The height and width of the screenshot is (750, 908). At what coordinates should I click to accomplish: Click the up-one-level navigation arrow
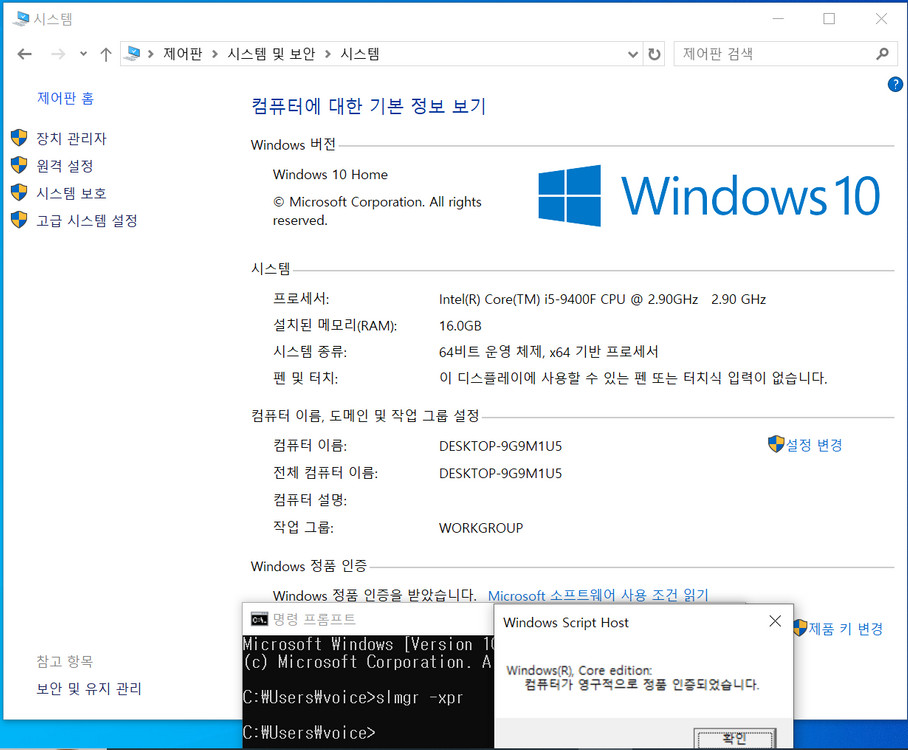(106, 54)
